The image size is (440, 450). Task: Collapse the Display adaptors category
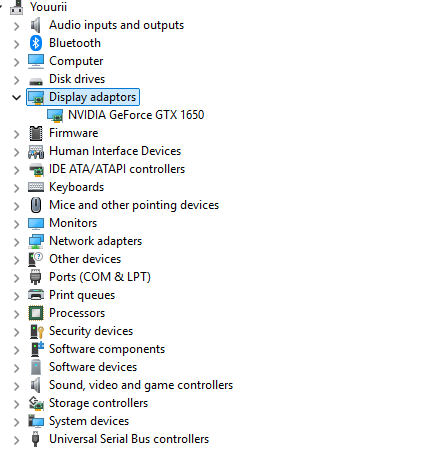(16, 98)
